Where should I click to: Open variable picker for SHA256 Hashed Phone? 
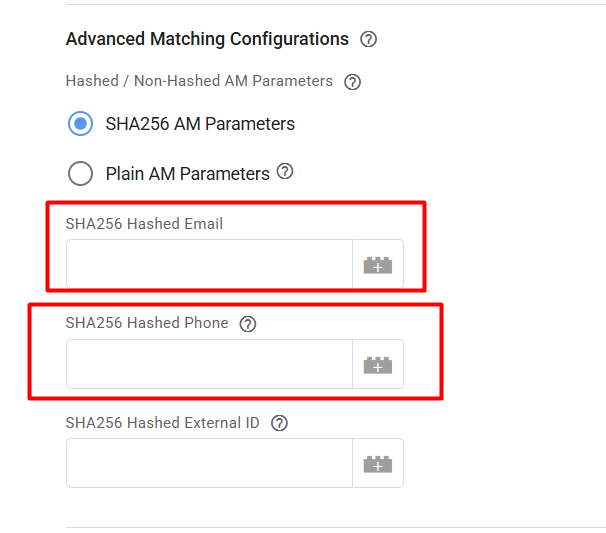(x=377, y=364)
